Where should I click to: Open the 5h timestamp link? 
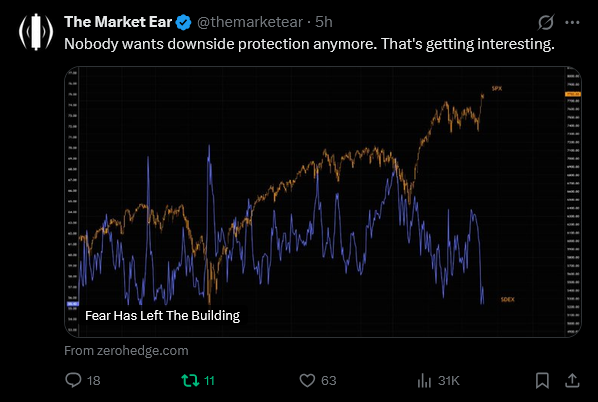point(324,22)
